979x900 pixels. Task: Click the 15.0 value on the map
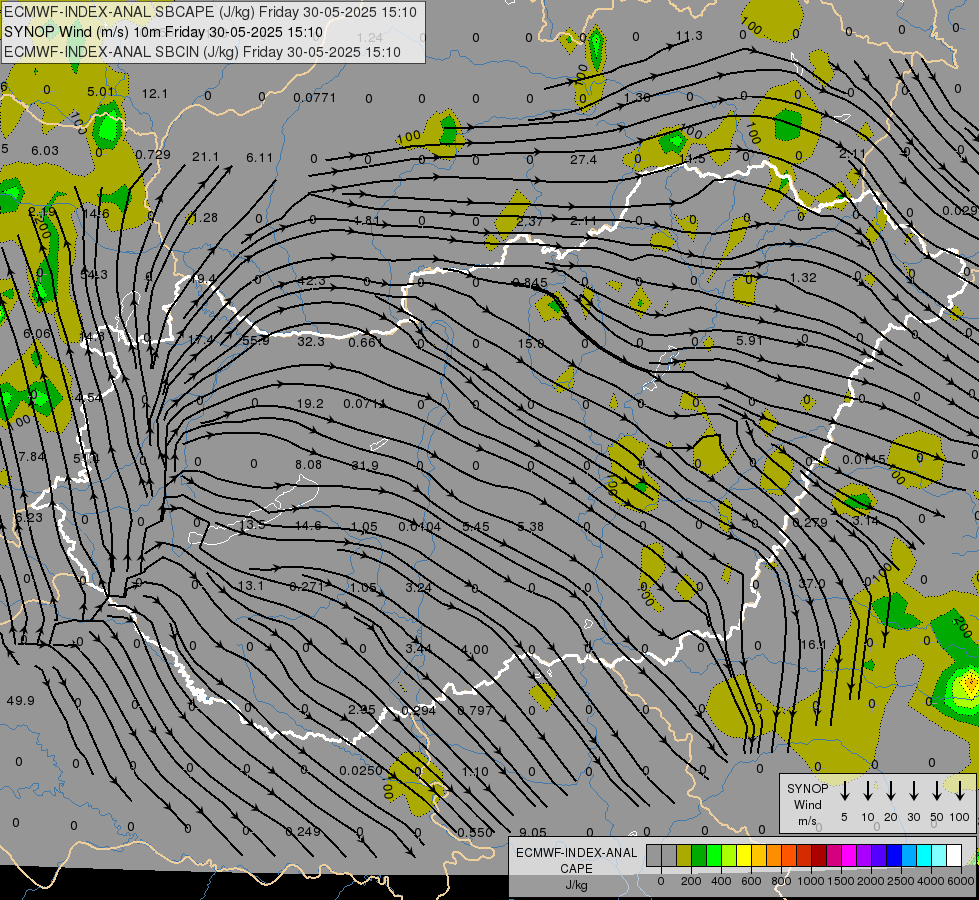click(x=531, y=344)
